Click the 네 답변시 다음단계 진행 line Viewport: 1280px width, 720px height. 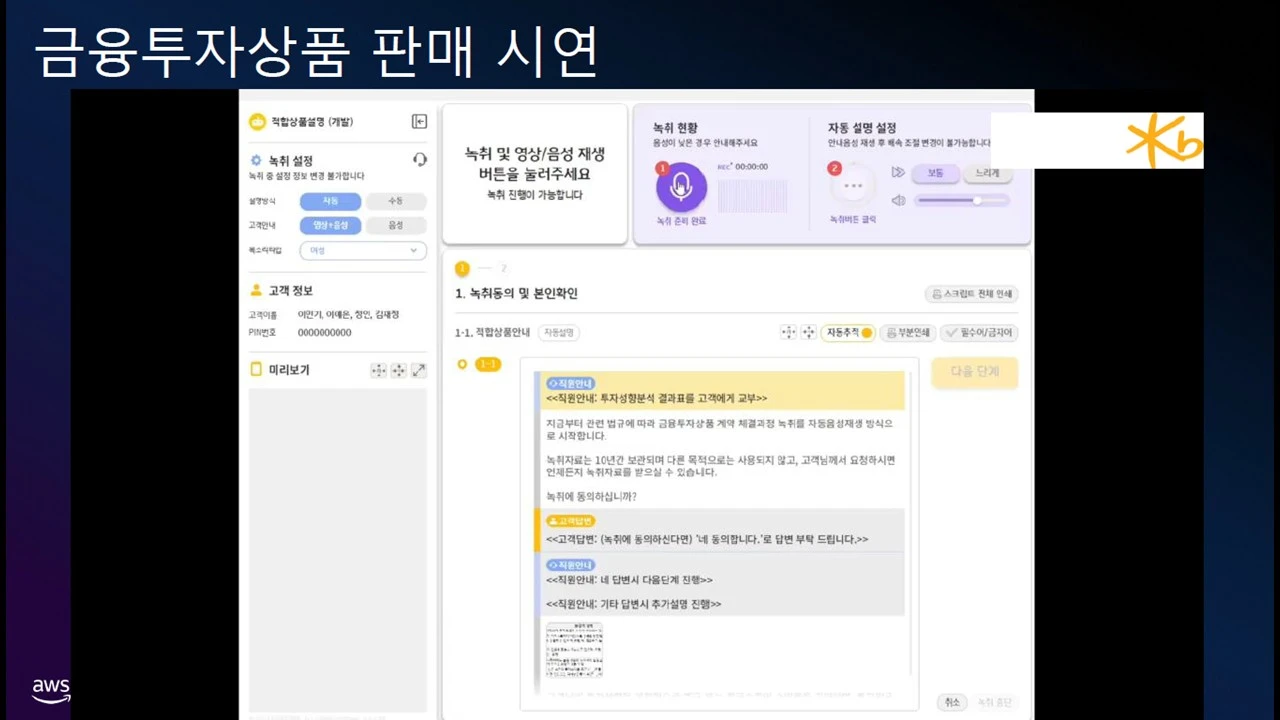(x=629, y=580)
